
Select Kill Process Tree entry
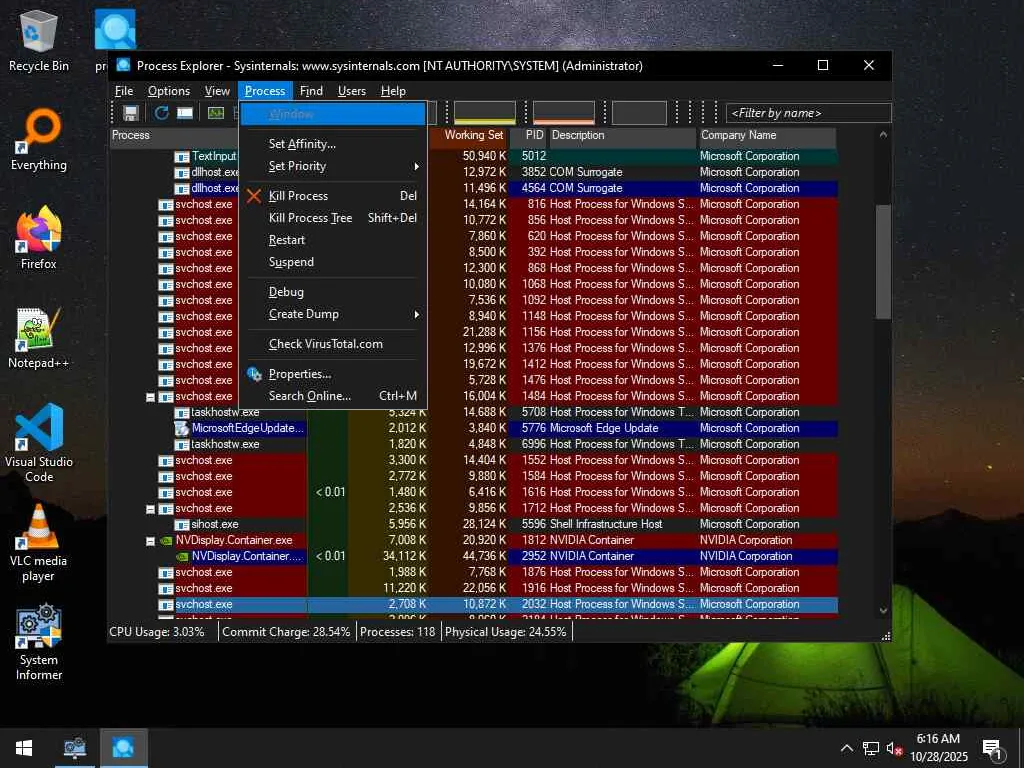(334, 218)
